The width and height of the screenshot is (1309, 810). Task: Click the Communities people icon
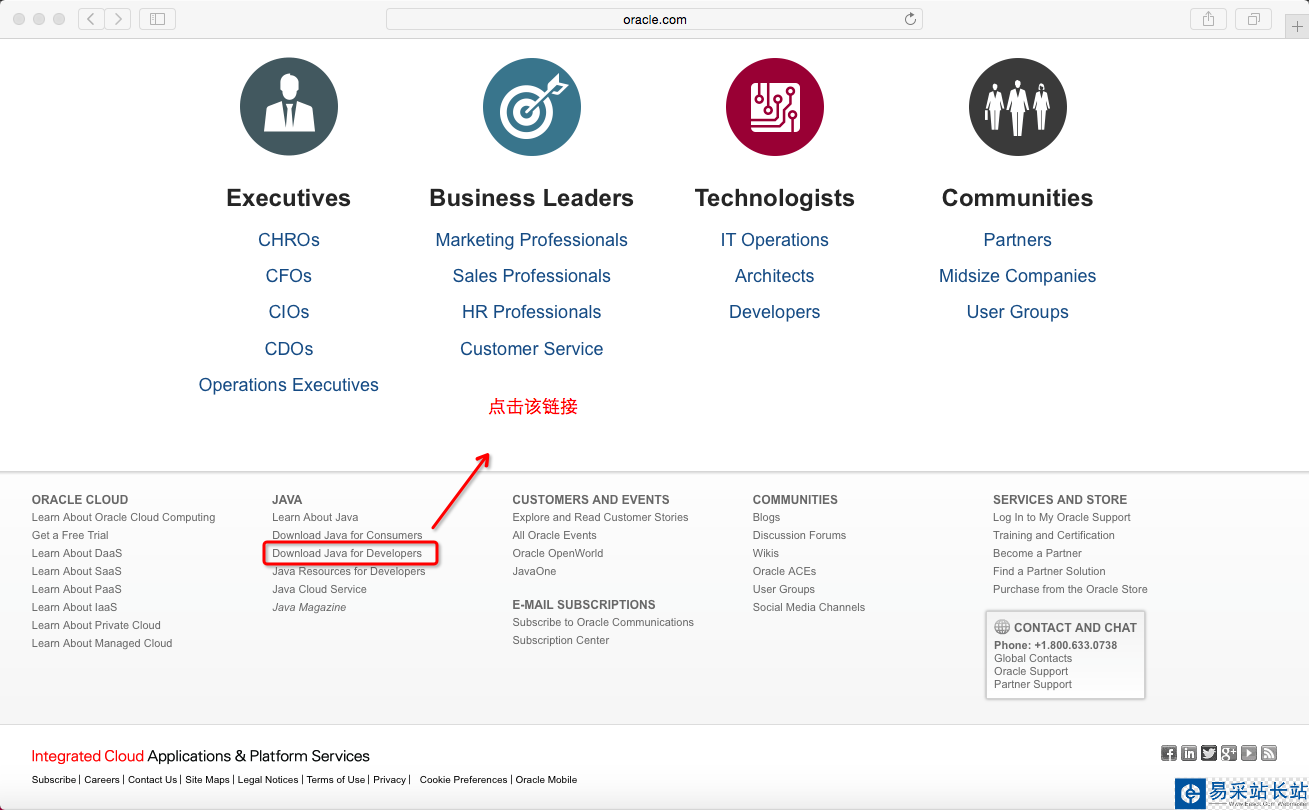pyautogui.click(x=1018, y=107)
